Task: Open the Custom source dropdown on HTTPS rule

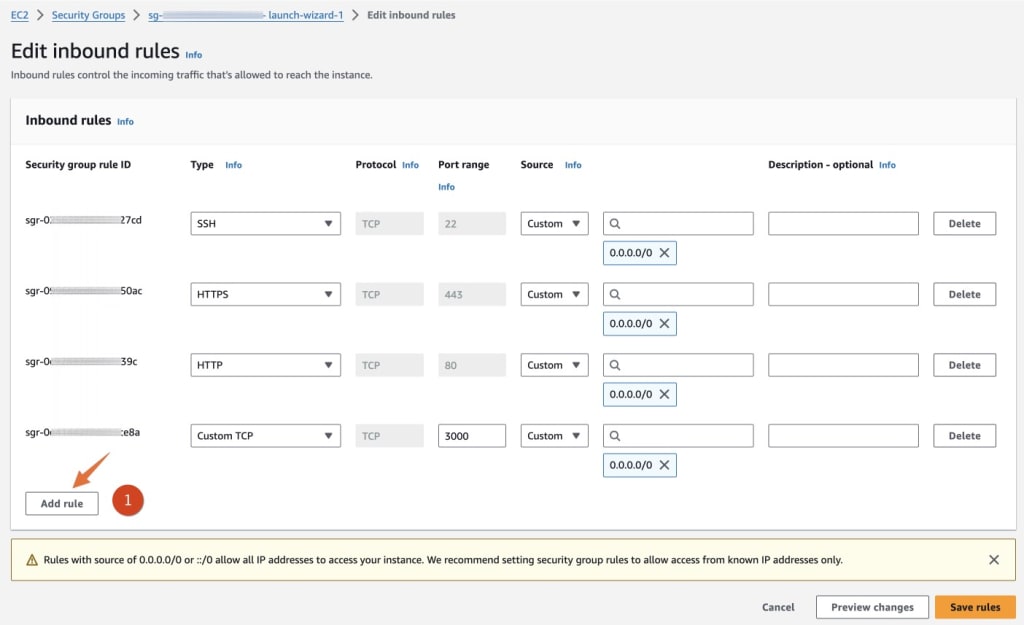Action: (553, 293)
